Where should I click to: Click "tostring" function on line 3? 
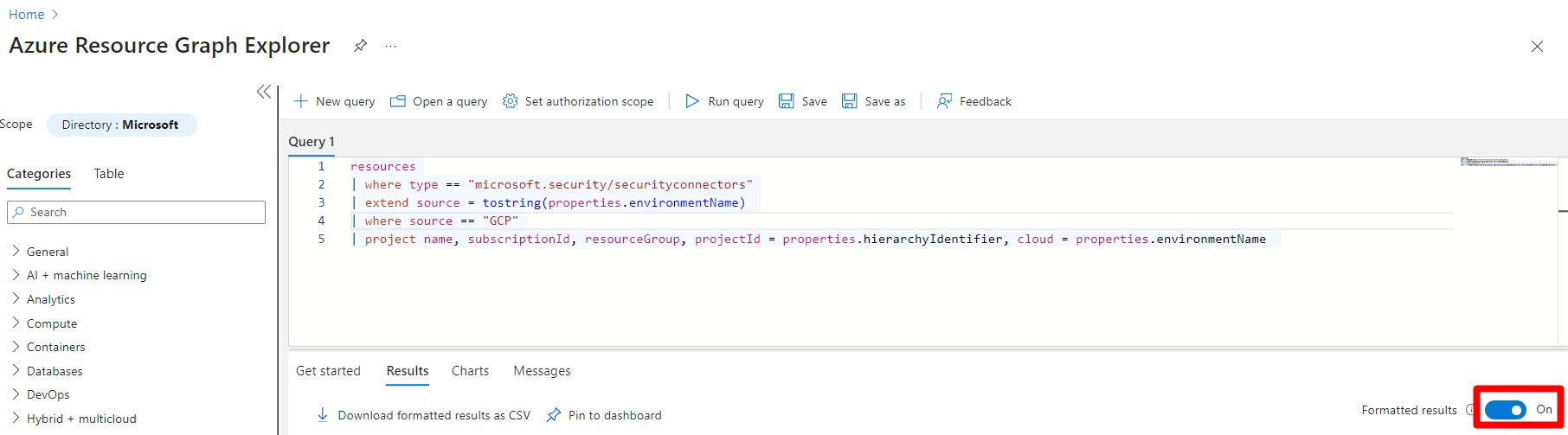point(511,202)
